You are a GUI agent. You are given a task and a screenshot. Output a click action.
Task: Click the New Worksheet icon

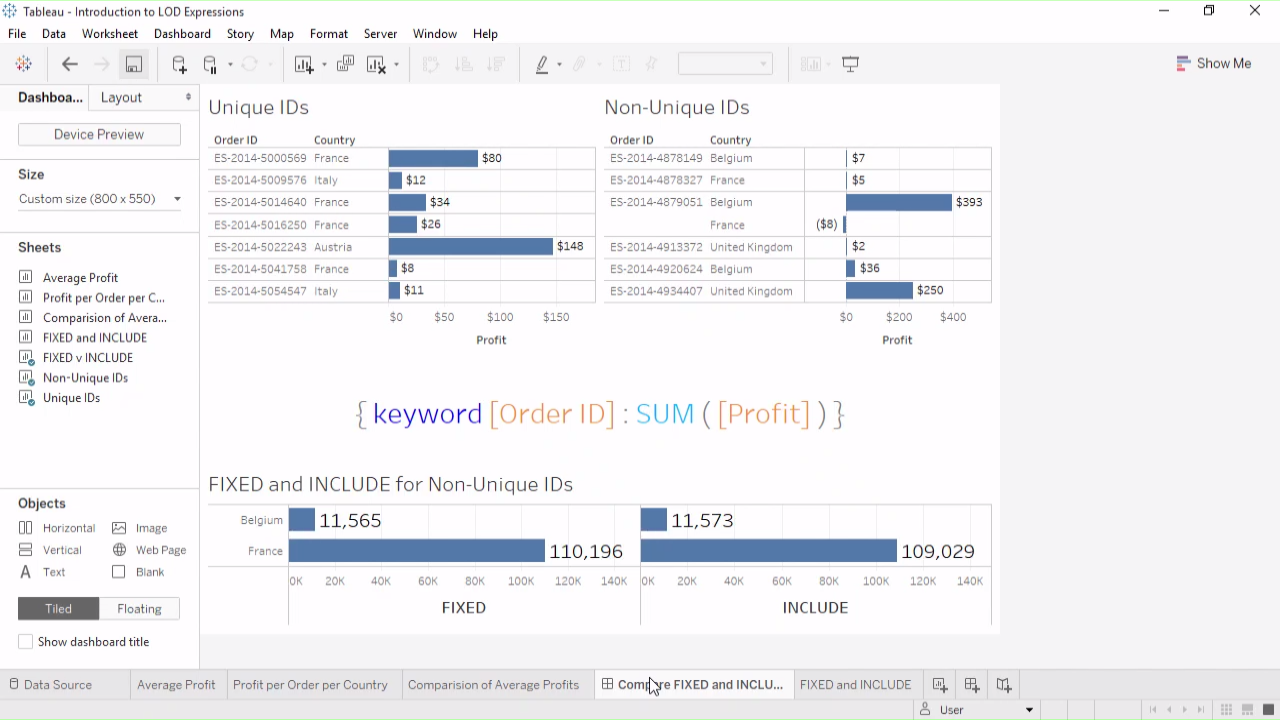(x=940, y=685)
